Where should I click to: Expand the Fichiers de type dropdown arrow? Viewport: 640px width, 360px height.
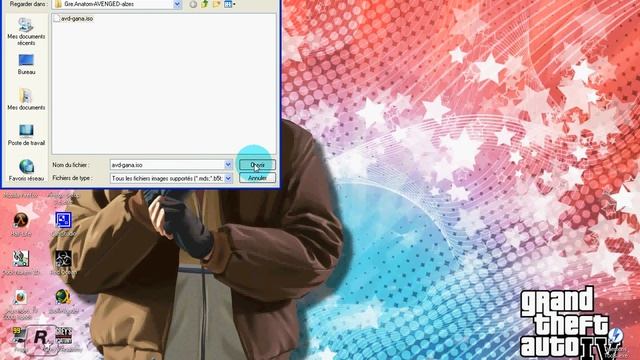pos(228,178)
